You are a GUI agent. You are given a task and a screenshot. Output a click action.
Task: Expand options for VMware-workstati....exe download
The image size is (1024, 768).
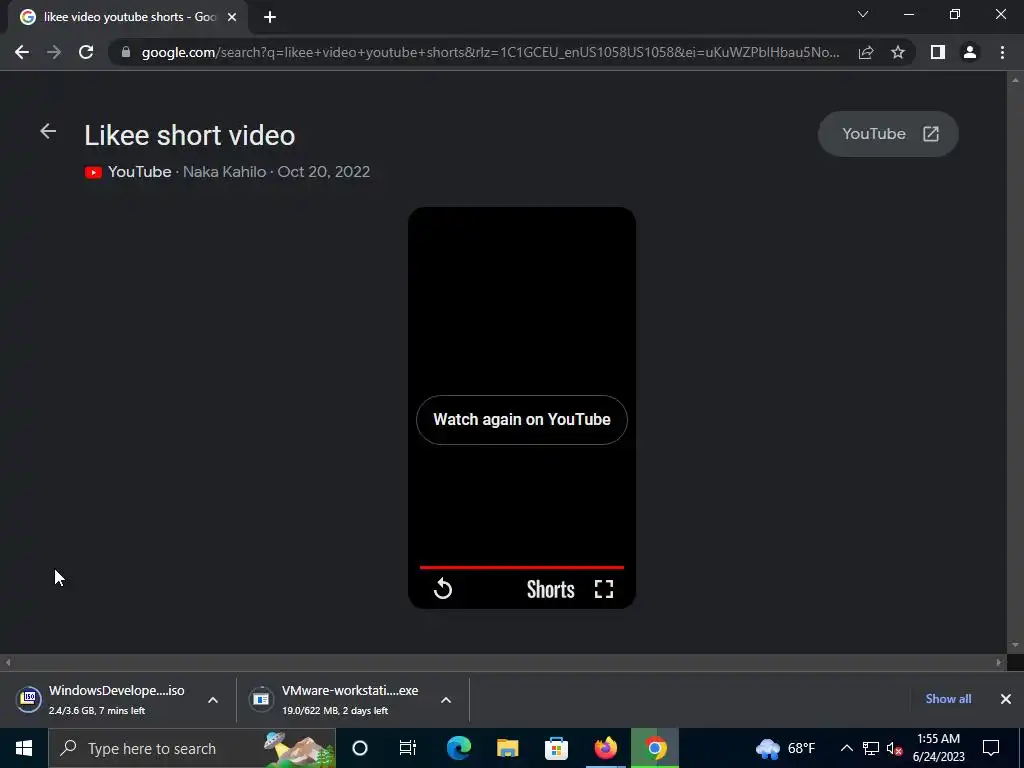pos(446,700)
